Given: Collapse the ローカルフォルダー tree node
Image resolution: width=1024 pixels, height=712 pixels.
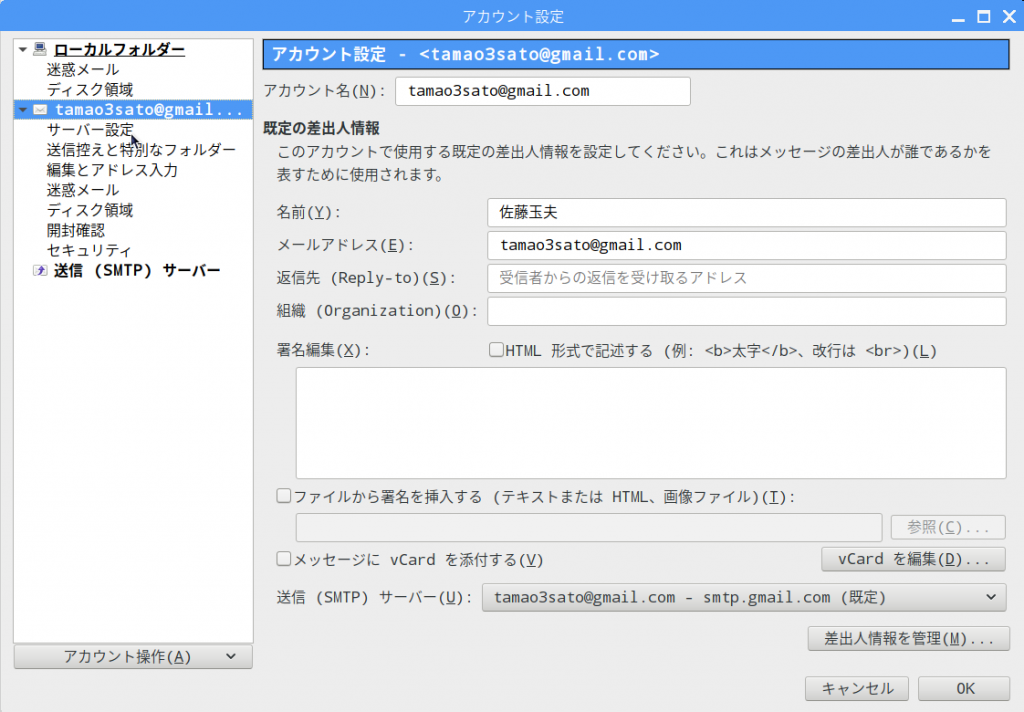Looking at the screenshot, I should tap(23, 50).
